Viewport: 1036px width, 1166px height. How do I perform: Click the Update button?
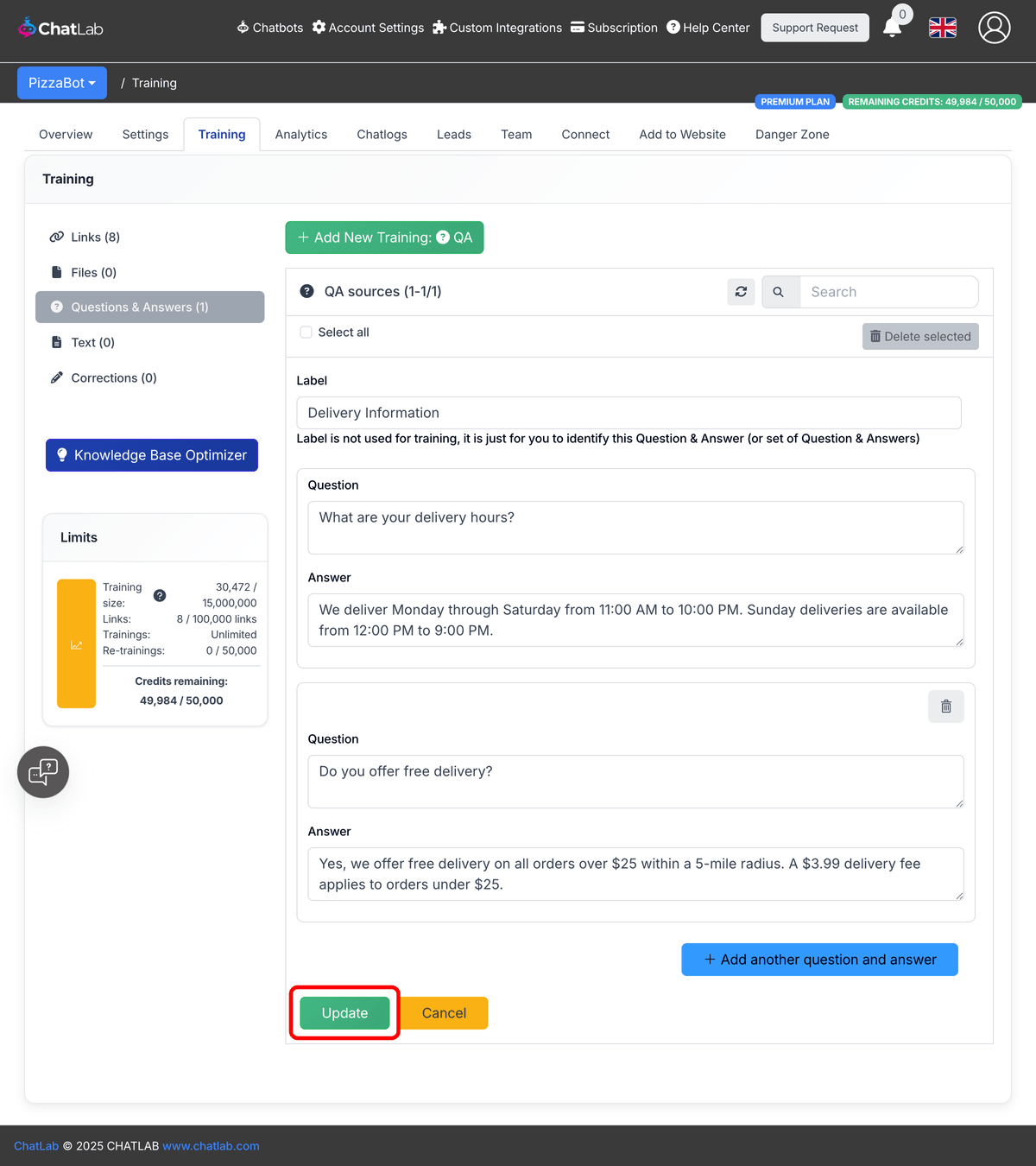pos(344,1013)
